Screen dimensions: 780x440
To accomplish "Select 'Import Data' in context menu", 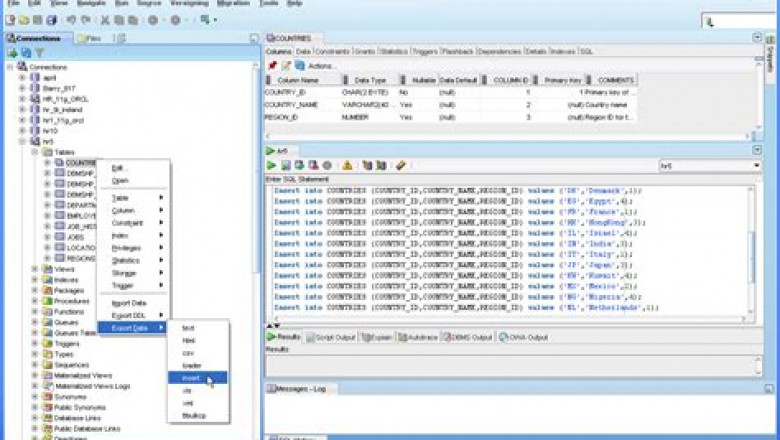I will (x=128, y=302).
